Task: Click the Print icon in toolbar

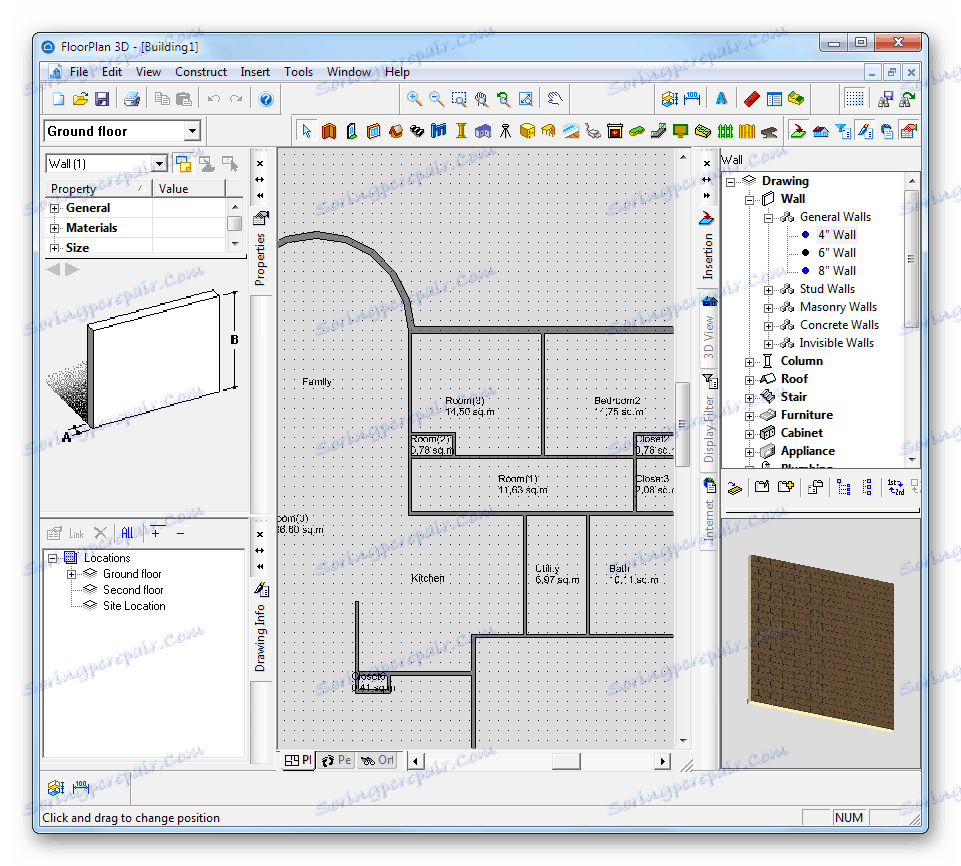Action: click(131, 99)
